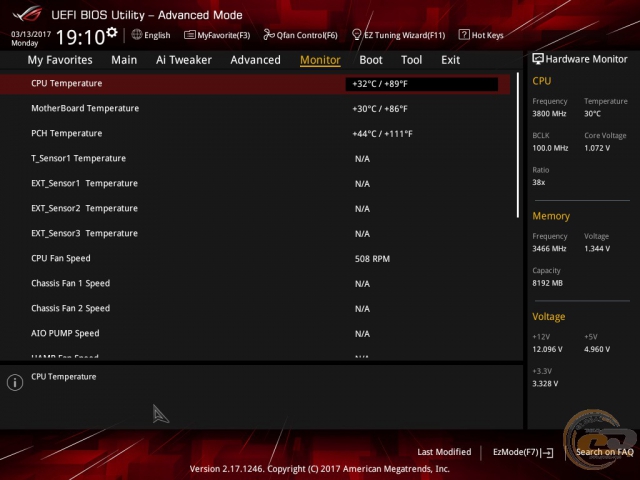Click the Memory heading in Hardware Monitor
Screen dimensions: 640x480
(x=551, y=216)
